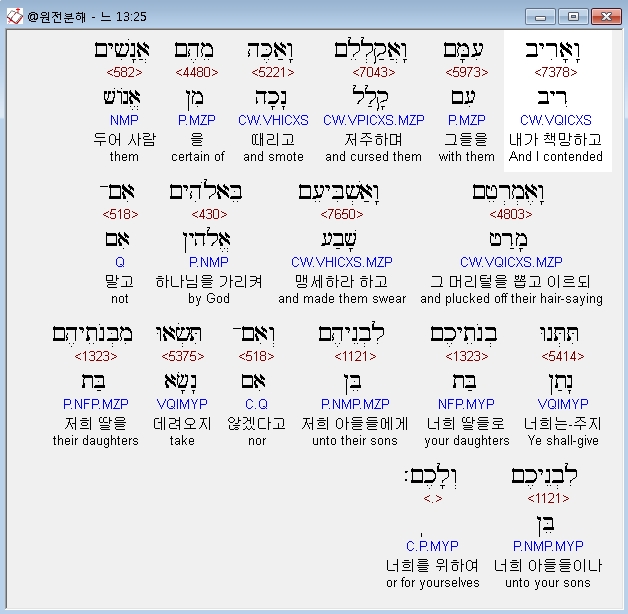Click the Korean gloss '너희 딸들로'
Image resolution: width=628 pixels, height=614 pixels.
pos(466,423)
